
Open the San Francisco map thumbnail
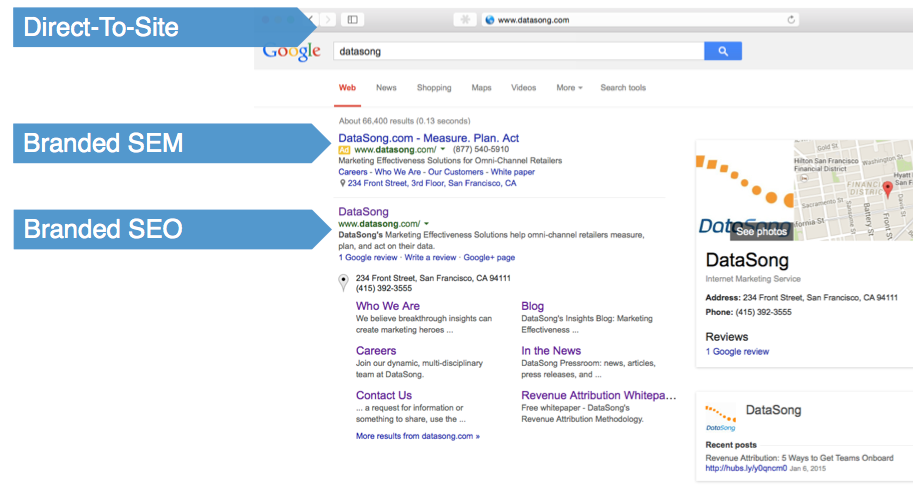tap(853, 190)
